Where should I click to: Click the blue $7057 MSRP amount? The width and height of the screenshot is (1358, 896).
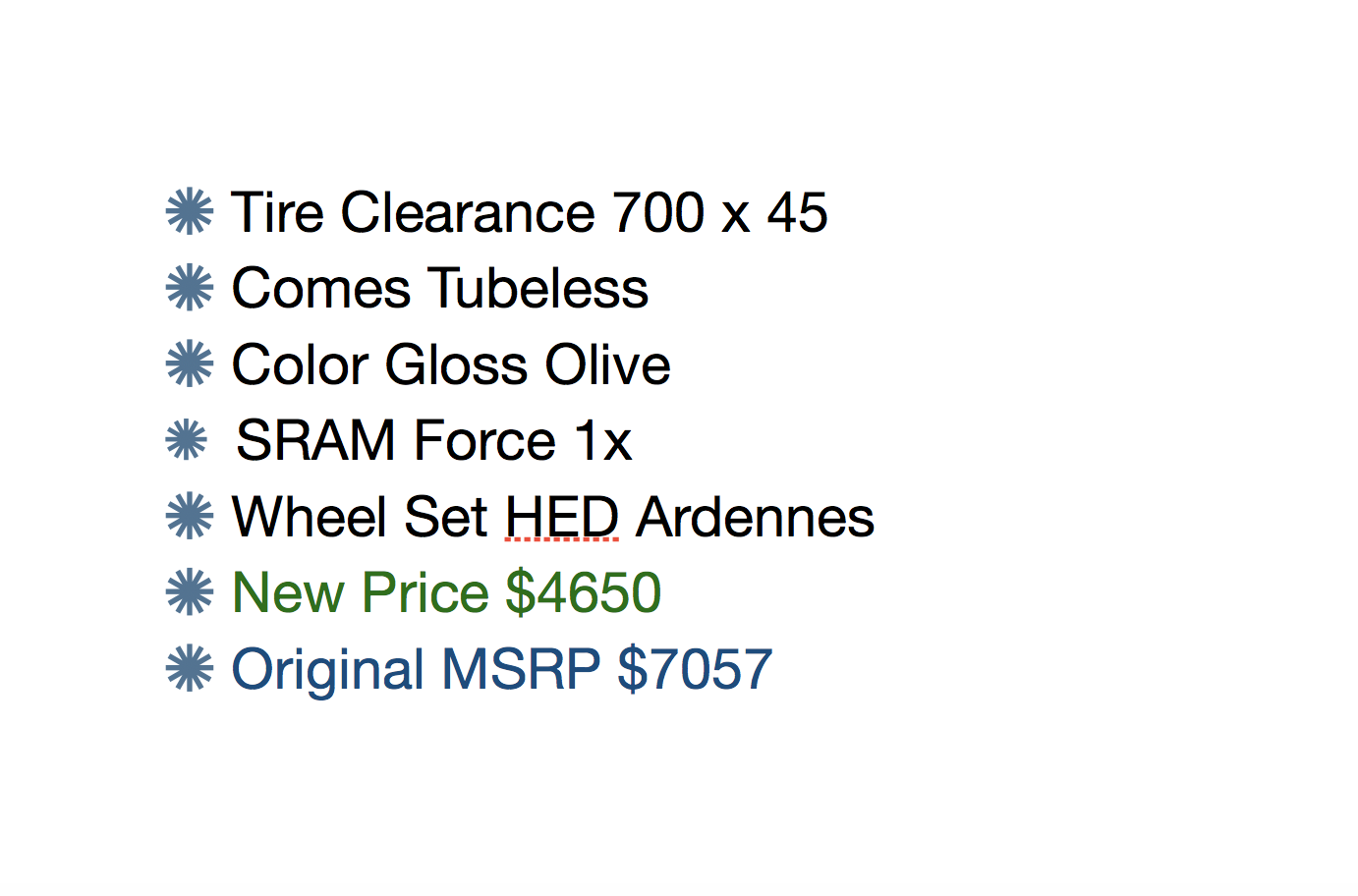[x=695, y=670]
